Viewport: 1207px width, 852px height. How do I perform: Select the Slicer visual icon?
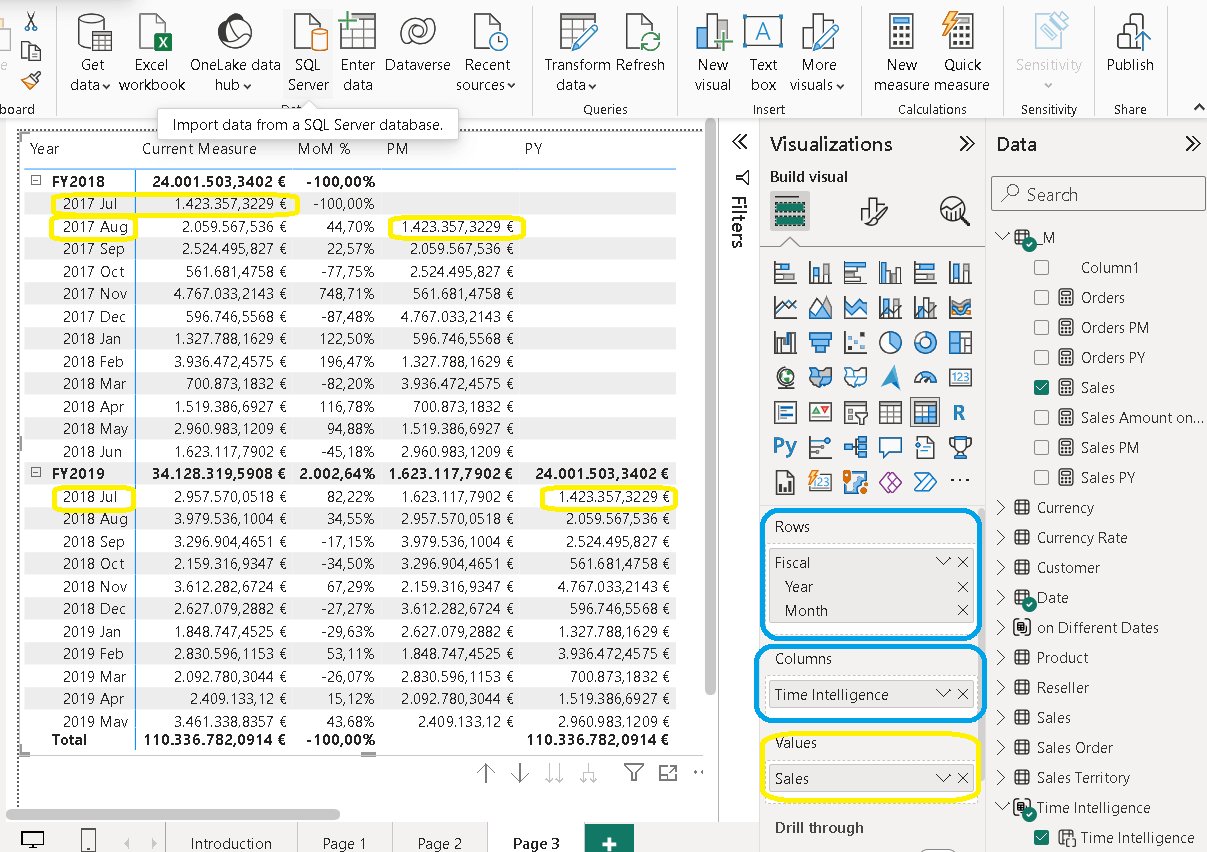coord(855,412)
